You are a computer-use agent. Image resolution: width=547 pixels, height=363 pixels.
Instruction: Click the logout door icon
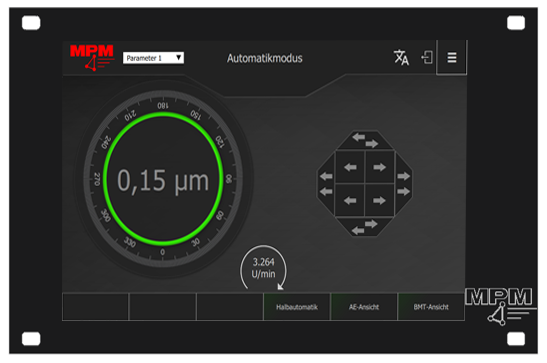coord(427,58)
